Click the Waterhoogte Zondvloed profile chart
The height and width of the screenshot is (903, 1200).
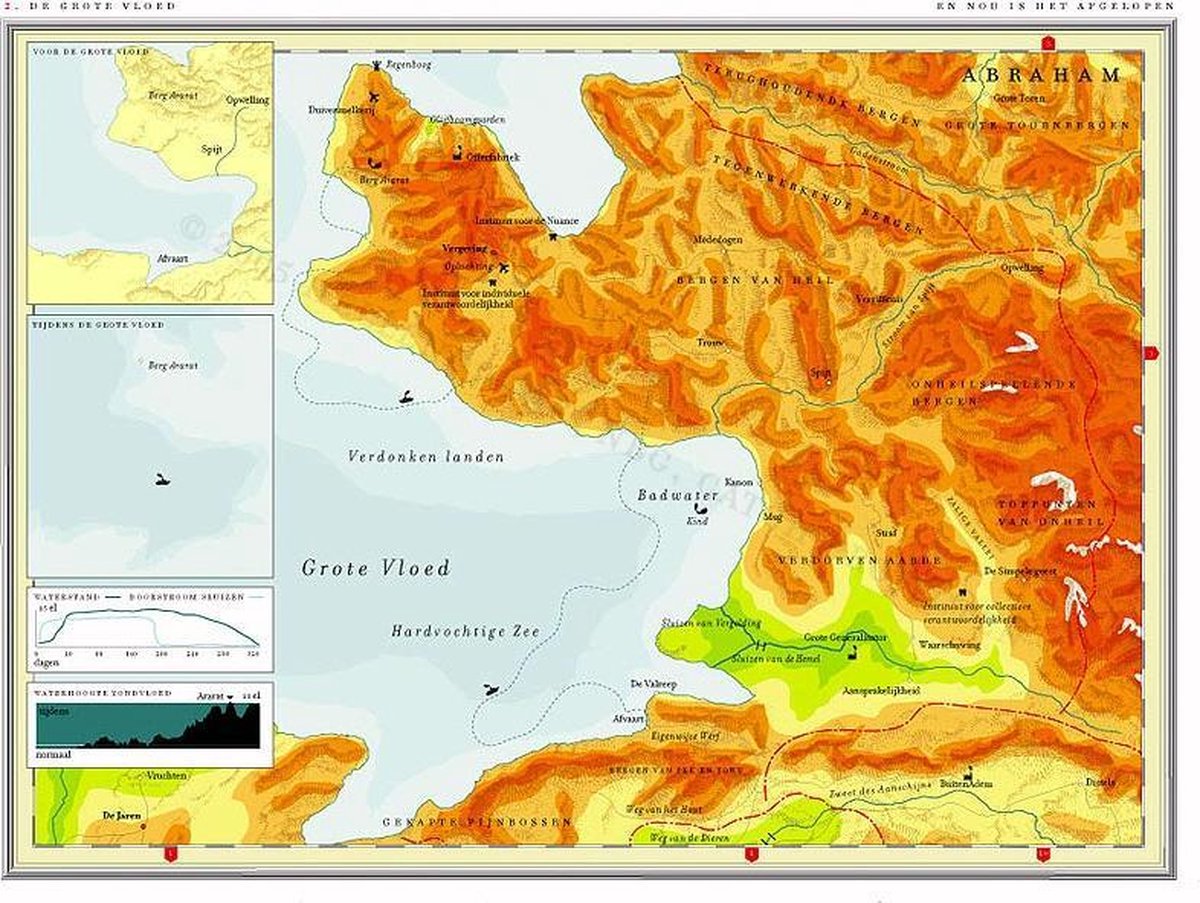click(150, 724)
